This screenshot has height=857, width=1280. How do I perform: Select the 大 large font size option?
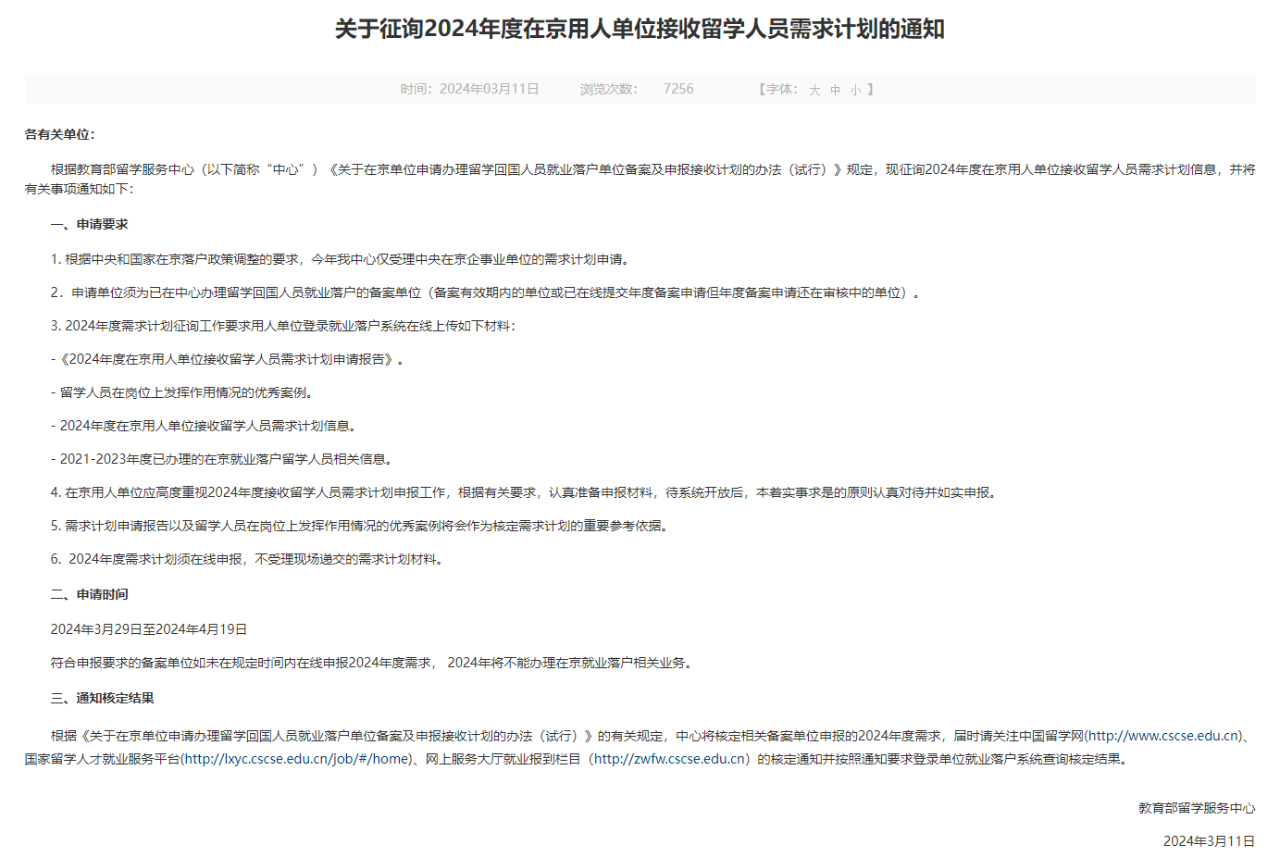(x=813, y=88)
